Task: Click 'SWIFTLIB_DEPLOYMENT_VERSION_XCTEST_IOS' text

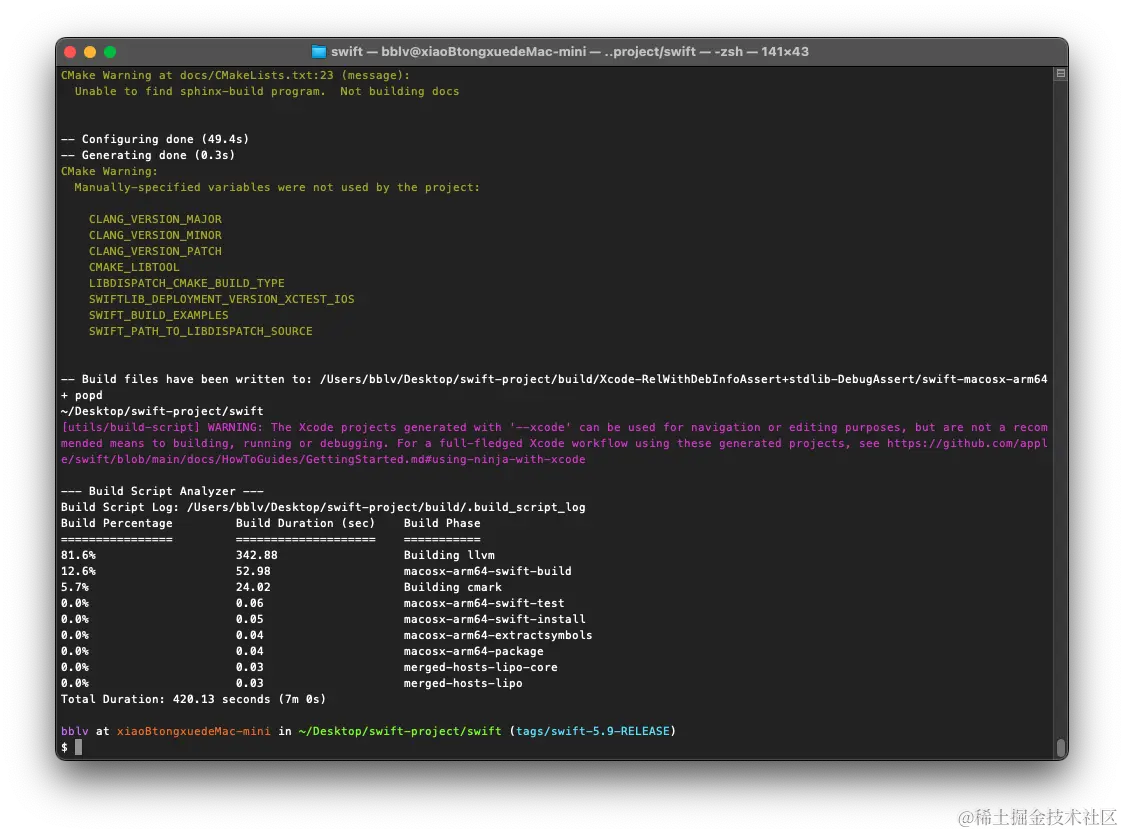Action: pyautogui.click(x=222, y=299)
